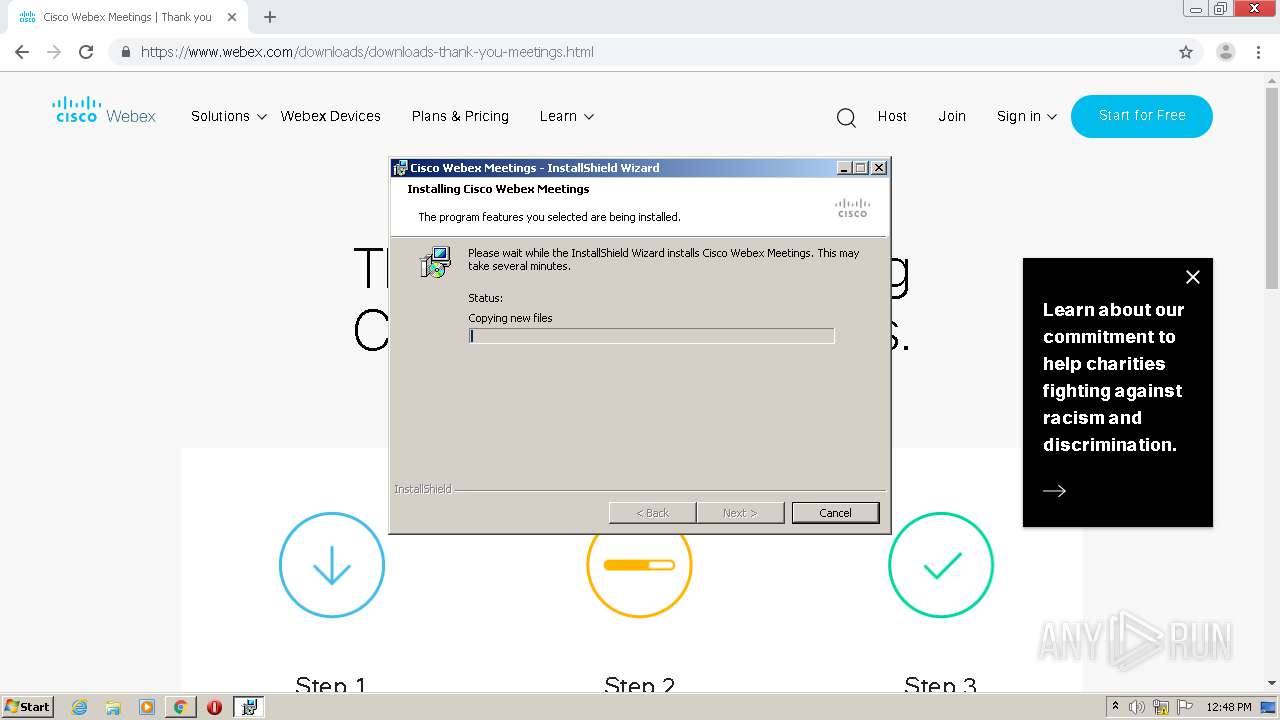Open the Windows Start menu
1280x720 pixels.
(x=28, y=707)
